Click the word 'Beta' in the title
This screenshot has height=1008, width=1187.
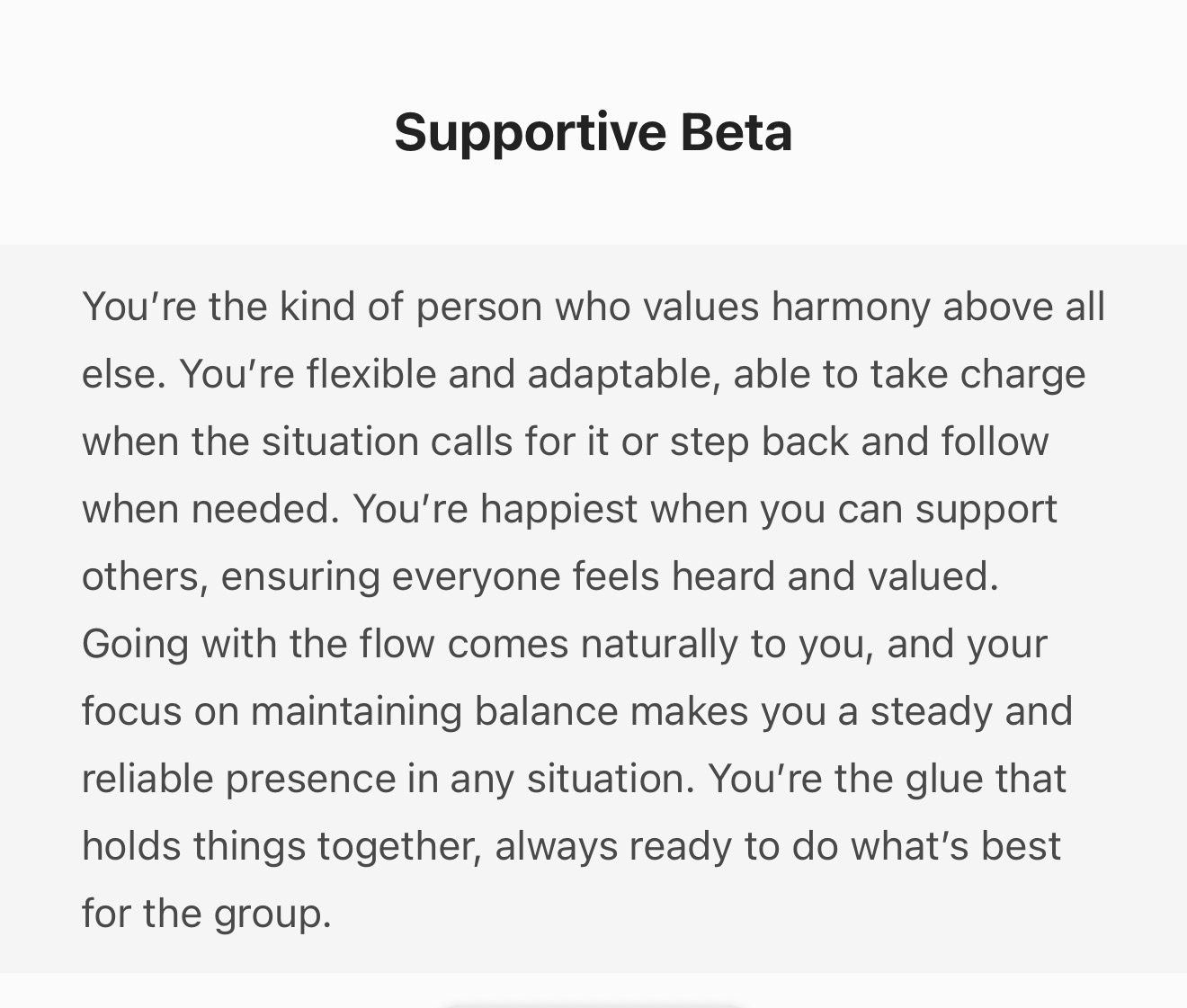tap(736, 132)
